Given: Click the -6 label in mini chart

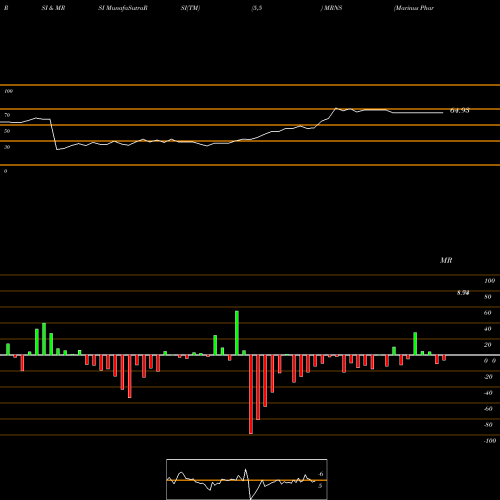Looking at the screenshot, I should coord(320,474).
